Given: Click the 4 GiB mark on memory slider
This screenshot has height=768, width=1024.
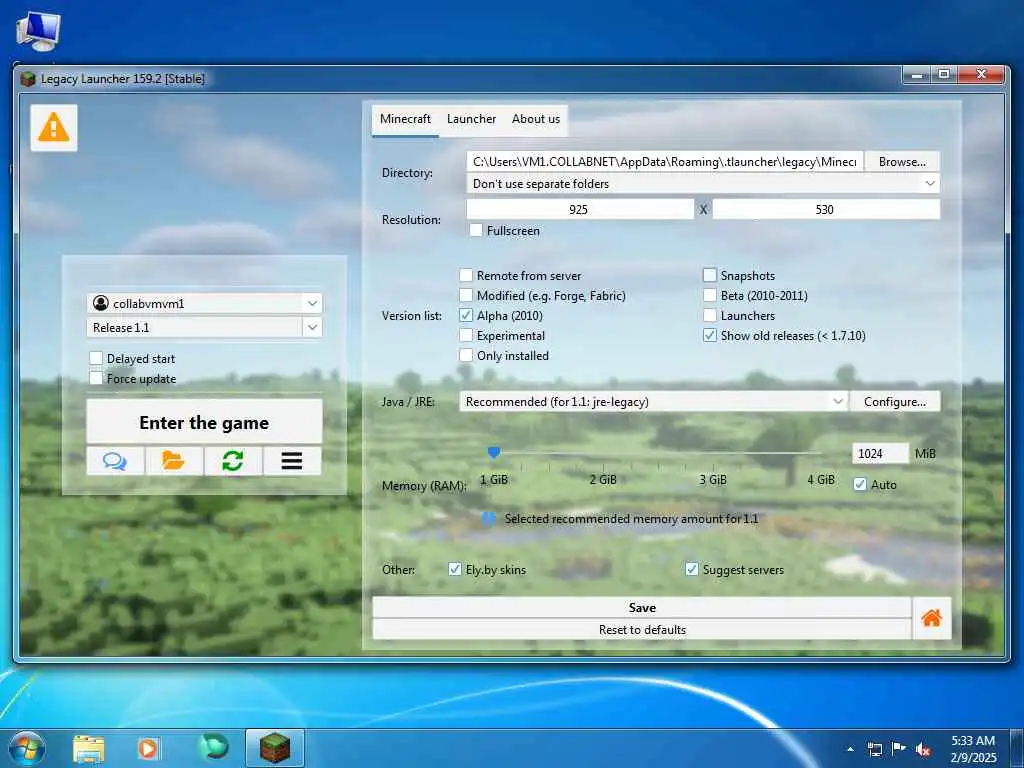Looking at the screenshot, I should pyautogui.click(x=820, y=479).
